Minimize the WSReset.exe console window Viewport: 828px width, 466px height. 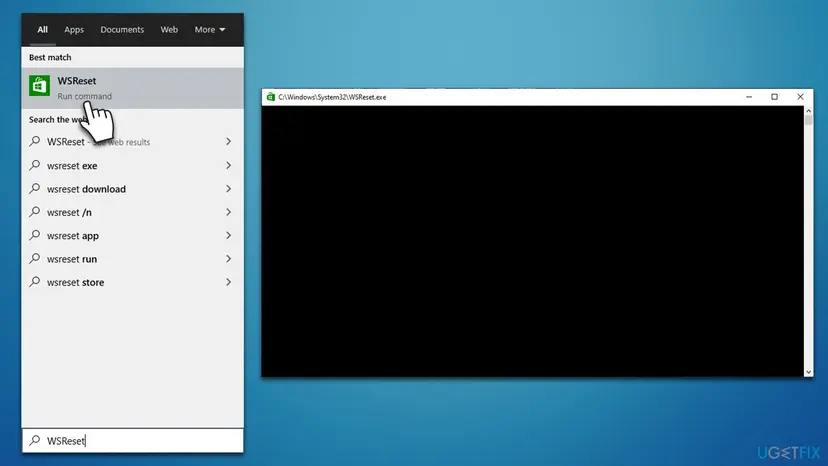point(749,97)
